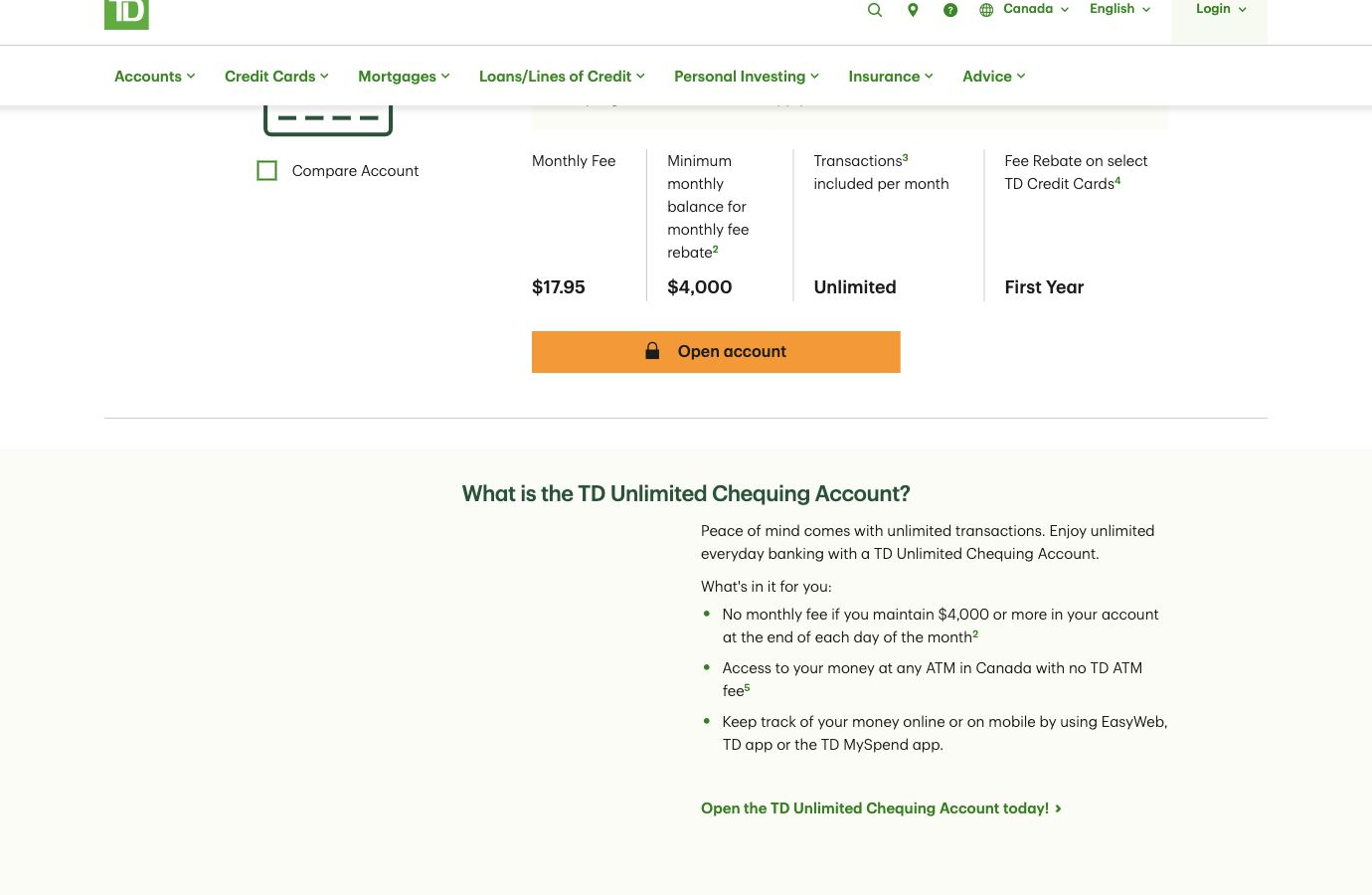The width and height of the screenshot is (1372, 895).
Task: Click the chequing card illustration icon
Action: tap(328, 120)
